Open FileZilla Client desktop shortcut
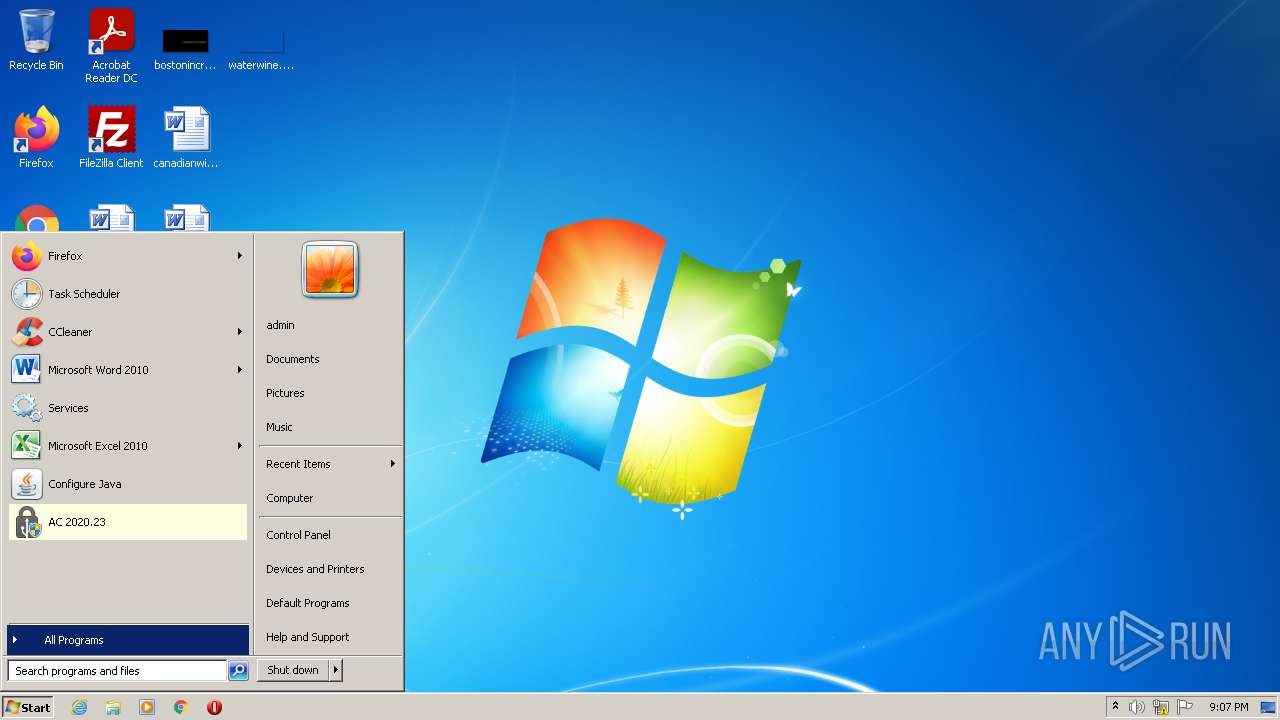 [x=111, y=137]
